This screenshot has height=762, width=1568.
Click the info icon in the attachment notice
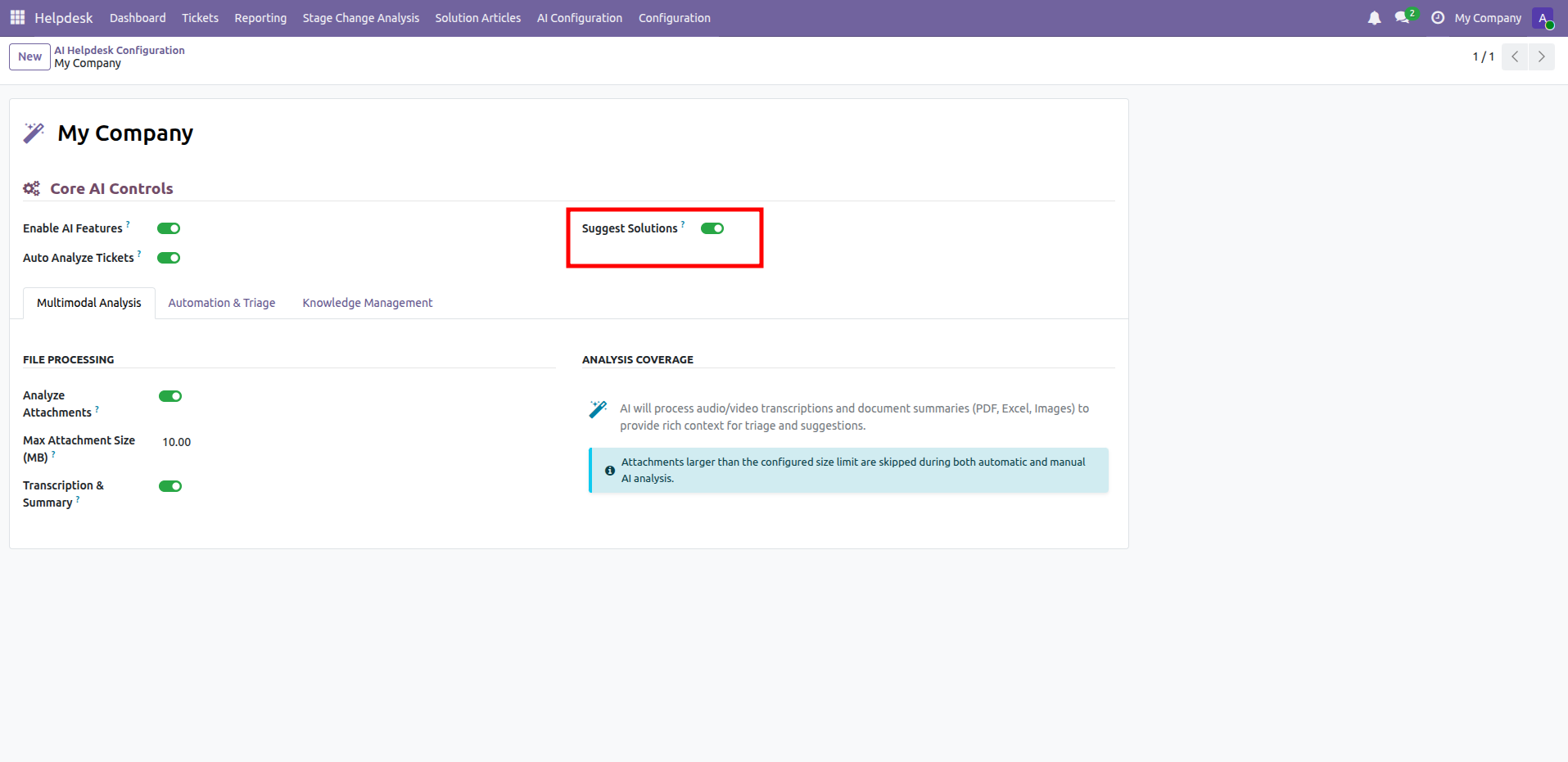610,471
